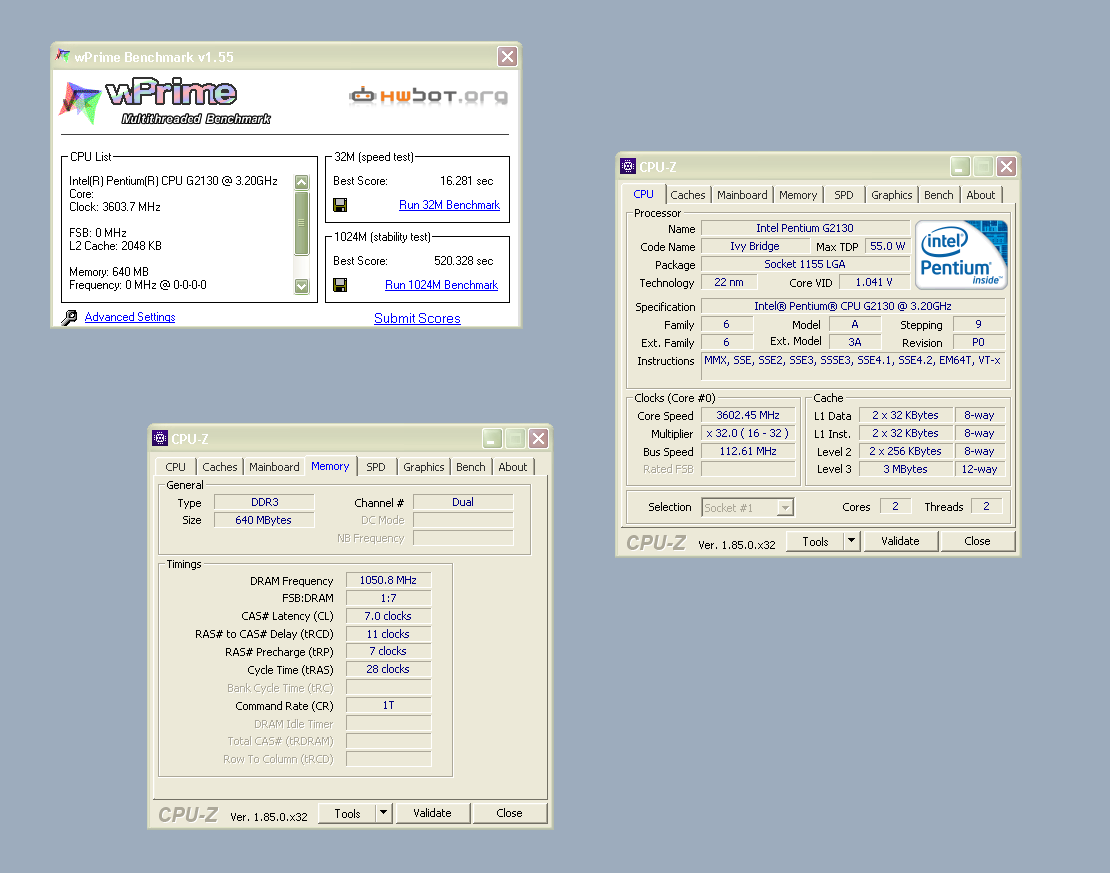Click Submit Scores link

point(417,319)
